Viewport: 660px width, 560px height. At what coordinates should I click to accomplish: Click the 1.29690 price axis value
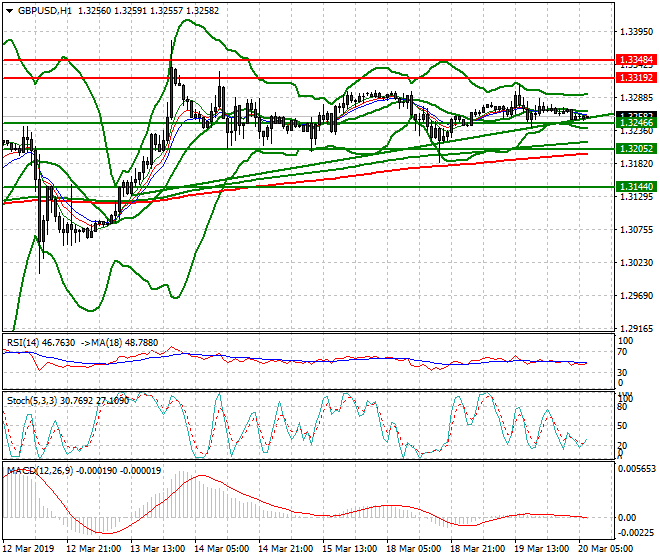[637, 296]
